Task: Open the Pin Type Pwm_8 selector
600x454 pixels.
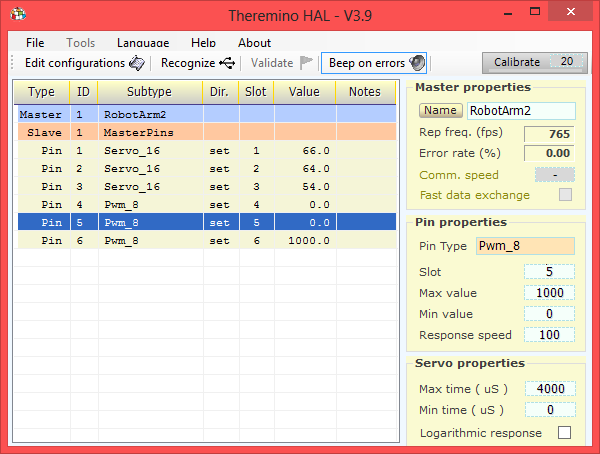Action: (524, 245)
